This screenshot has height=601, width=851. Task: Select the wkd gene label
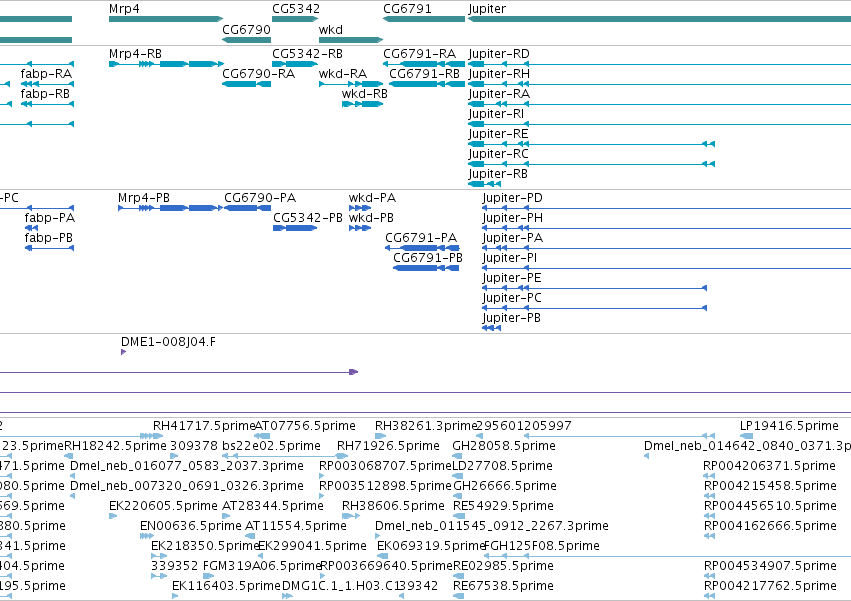pyautogui.click(x=331, y=29)
